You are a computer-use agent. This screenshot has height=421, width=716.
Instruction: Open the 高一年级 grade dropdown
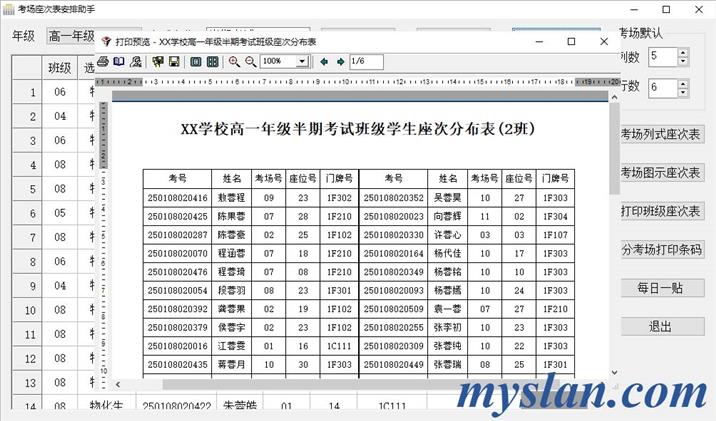pos(72,35)
